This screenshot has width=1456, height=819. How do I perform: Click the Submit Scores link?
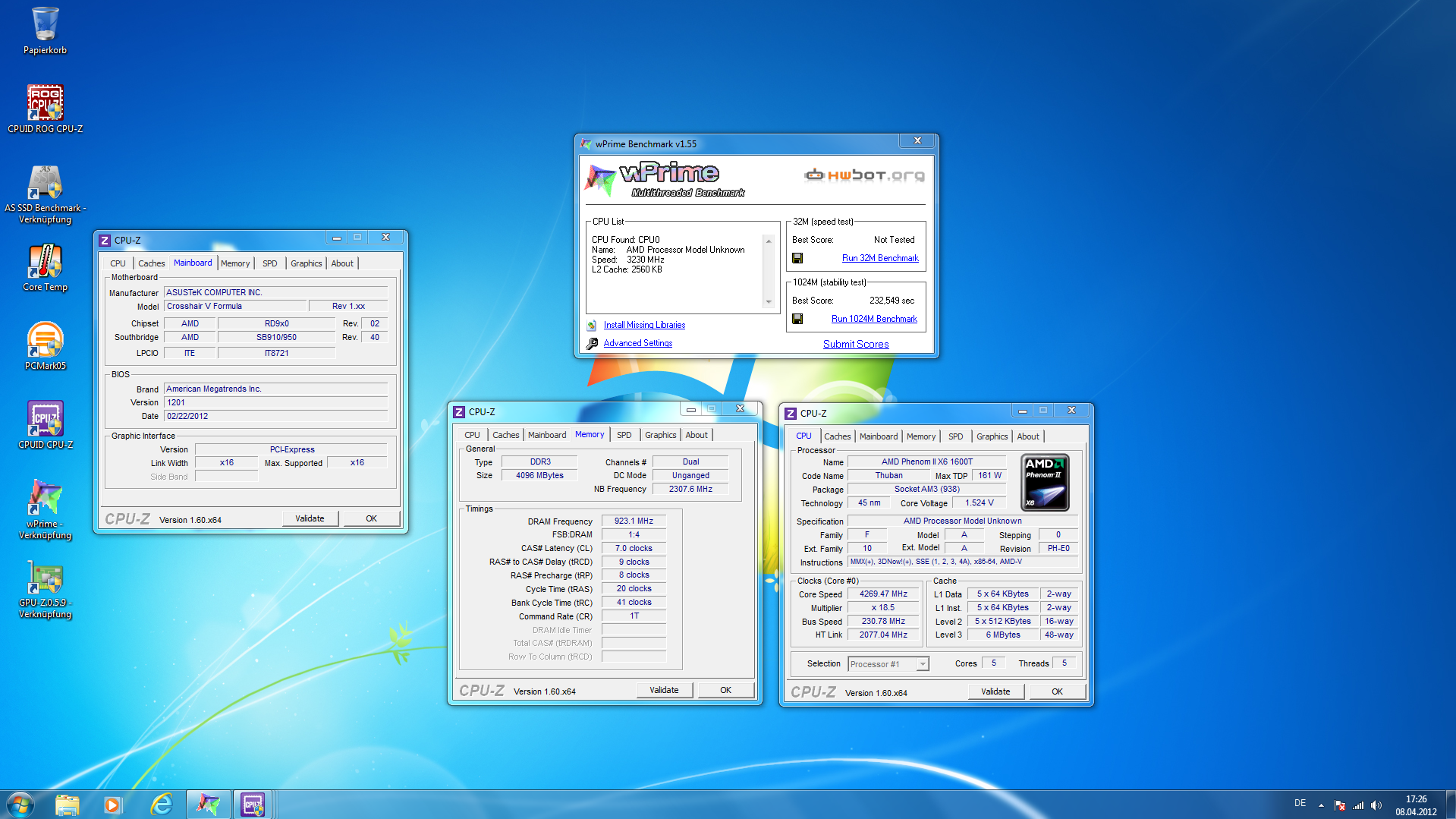[x=856, y=344]
